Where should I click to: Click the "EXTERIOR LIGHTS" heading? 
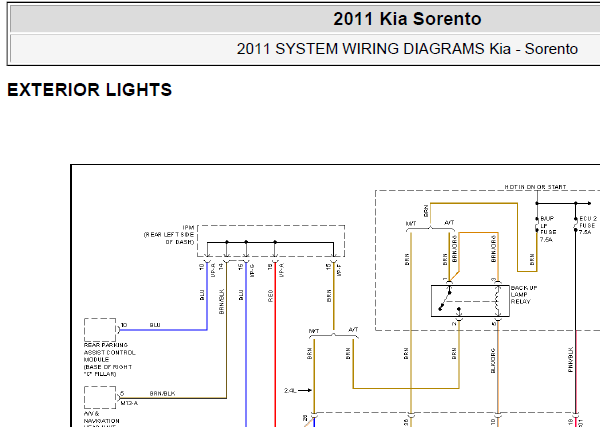click(x=90, y=90)
